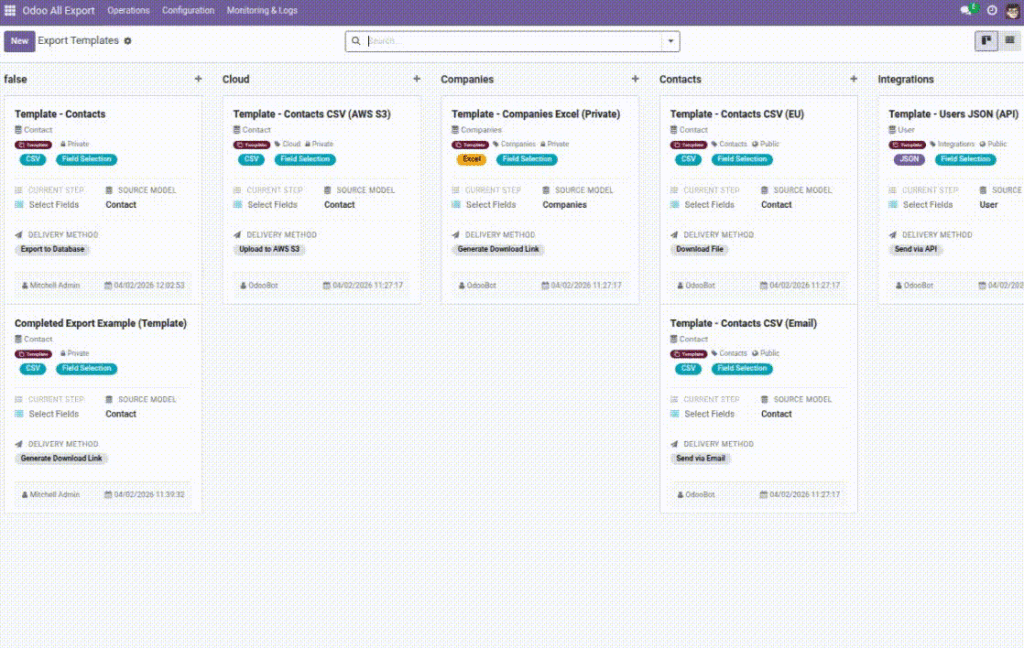This screenshot has width=1024, height=648.
Task: Click Mitchell Admin on Template - Contacts card
Action: coord(51,285)
